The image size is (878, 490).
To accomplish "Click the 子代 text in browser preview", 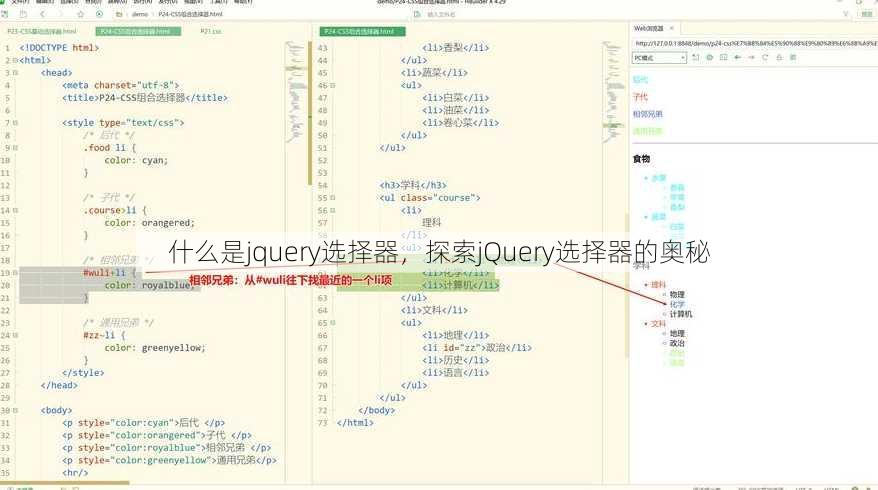I will (640, 97).
